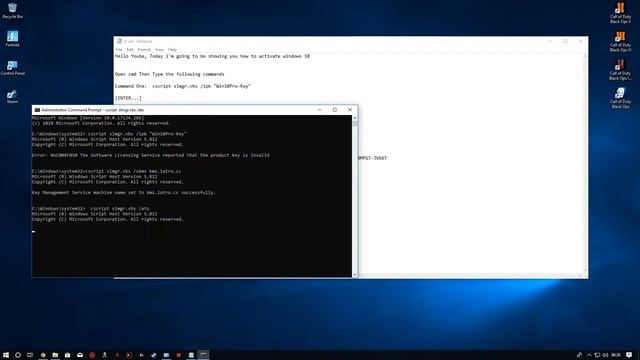Click Notepad vertical scrollbar down arrow
Screen dimensions: 640x360
585,271
